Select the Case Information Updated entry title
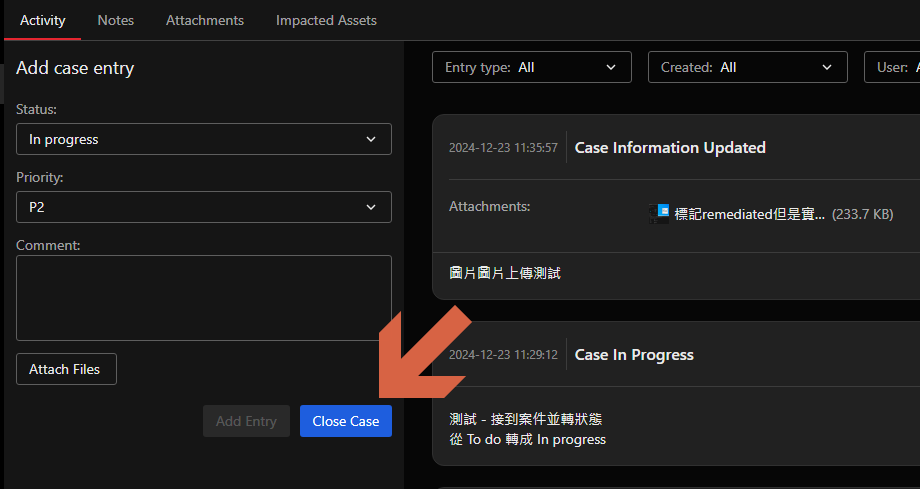920x489 pixels. [x=670, y=147]
